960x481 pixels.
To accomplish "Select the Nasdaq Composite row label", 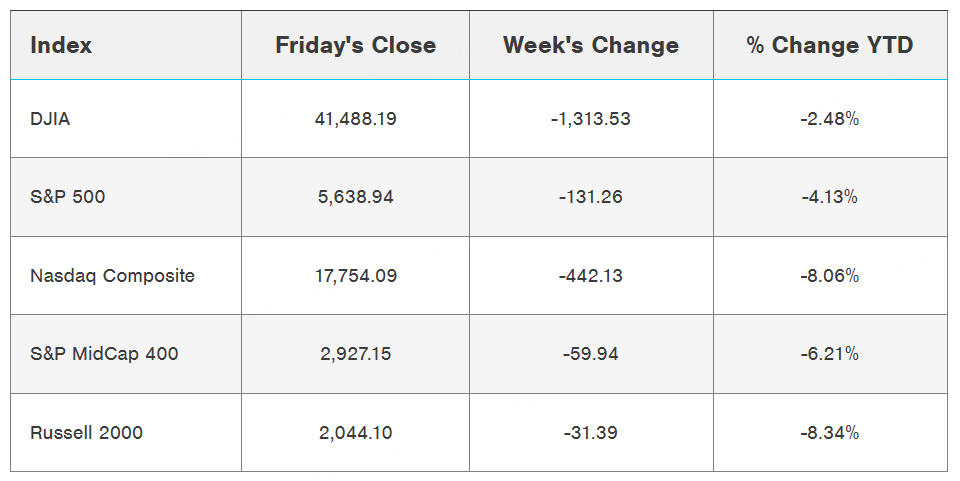I will (113, 275).
